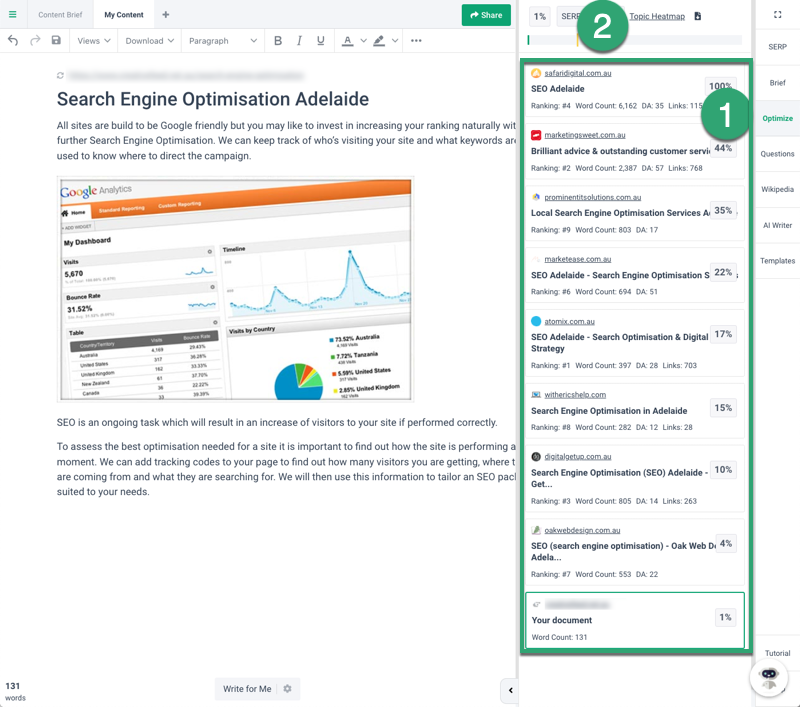The width and height of the screenshot is (800, 707).
Task: Open the Templates sidebar tab
Action: click(778, 261)
